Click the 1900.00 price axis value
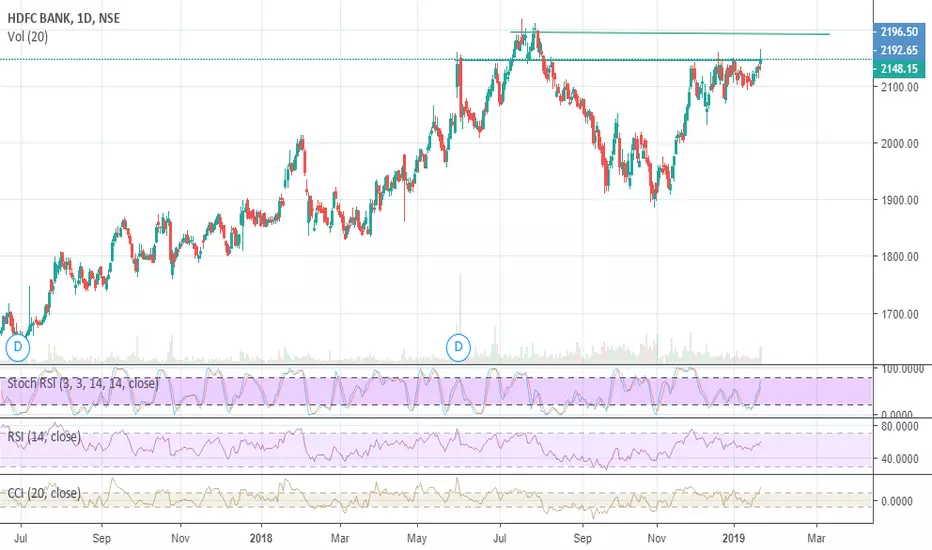The image size is (932, 550). tap(899, 200)
